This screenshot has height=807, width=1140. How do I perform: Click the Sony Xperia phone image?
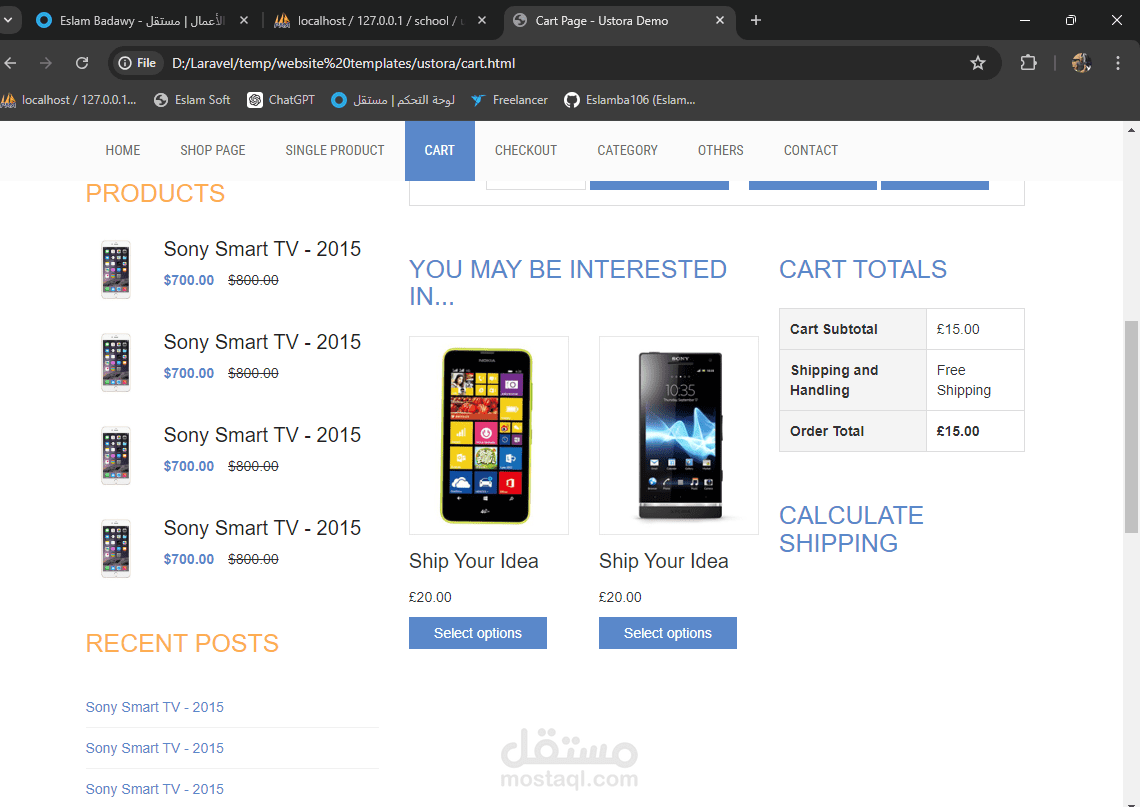pos(678,435)
